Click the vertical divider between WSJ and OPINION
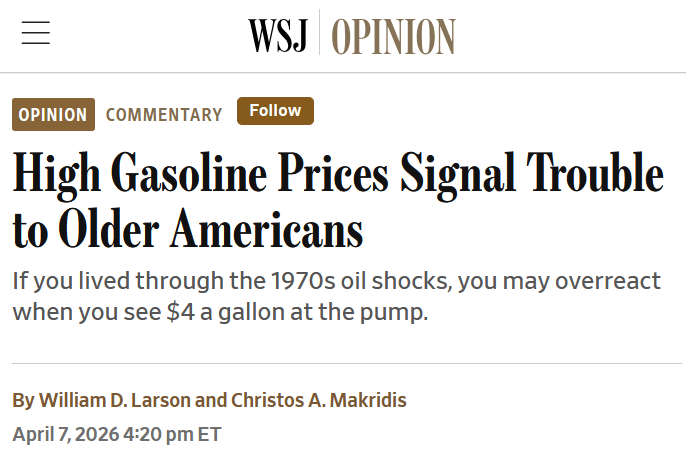The height and width of the screenshot is (449, 686). pyautogui.click(x=320, y=34)
